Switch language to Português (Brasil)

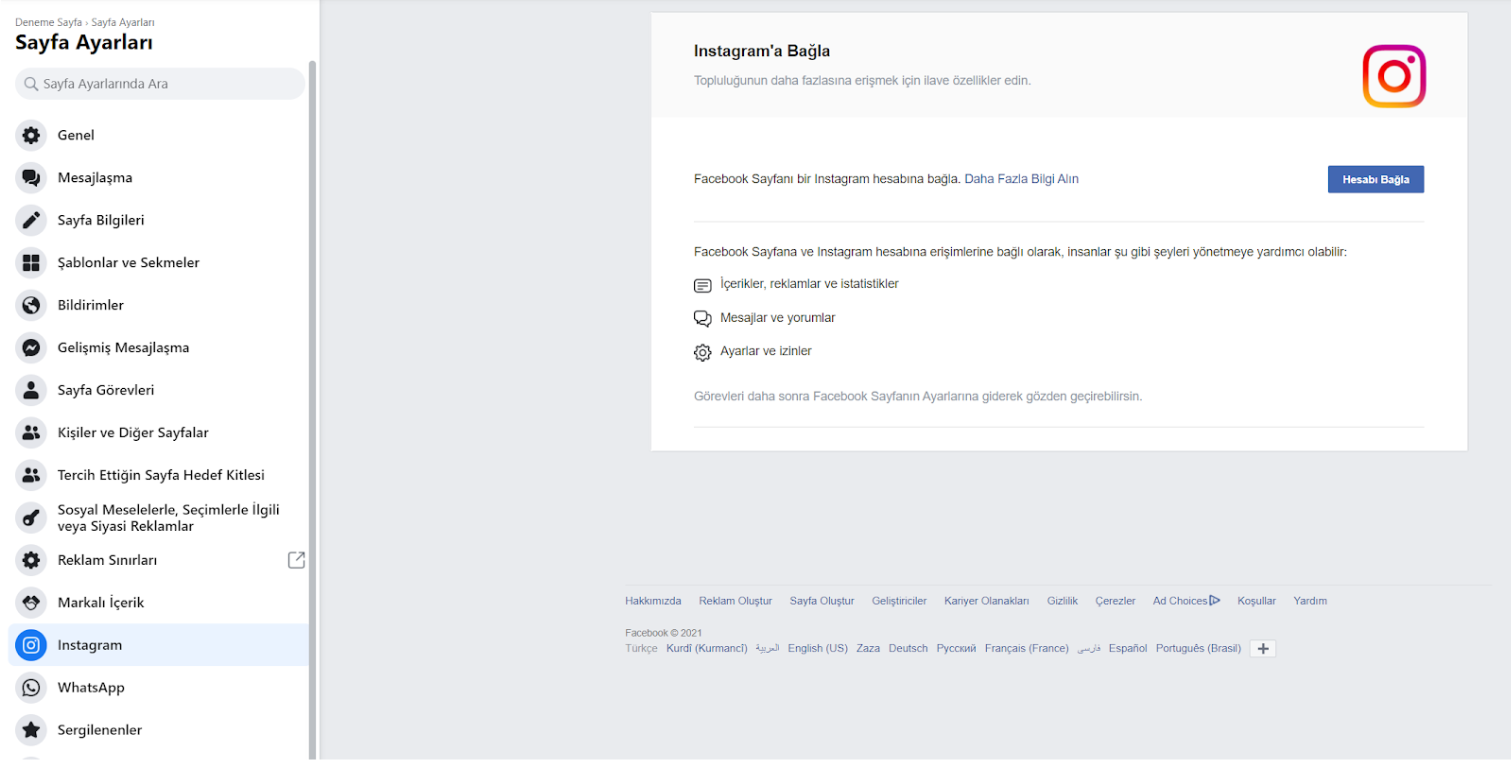pos(1198,649)
